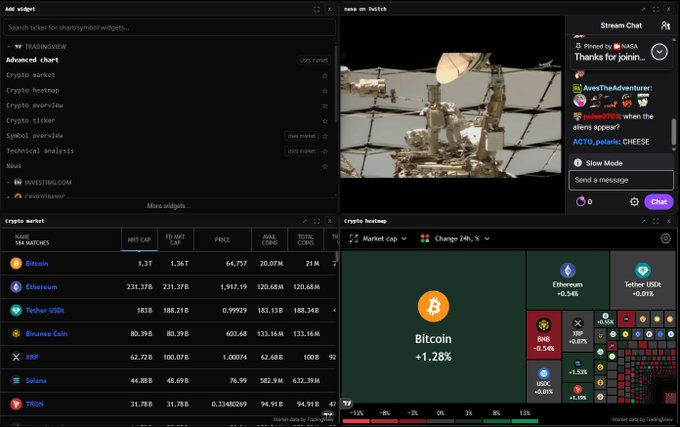This screenshot has height=427, width=680.
Task: Sort by the TOTAL COINS column
Action: 305,240
